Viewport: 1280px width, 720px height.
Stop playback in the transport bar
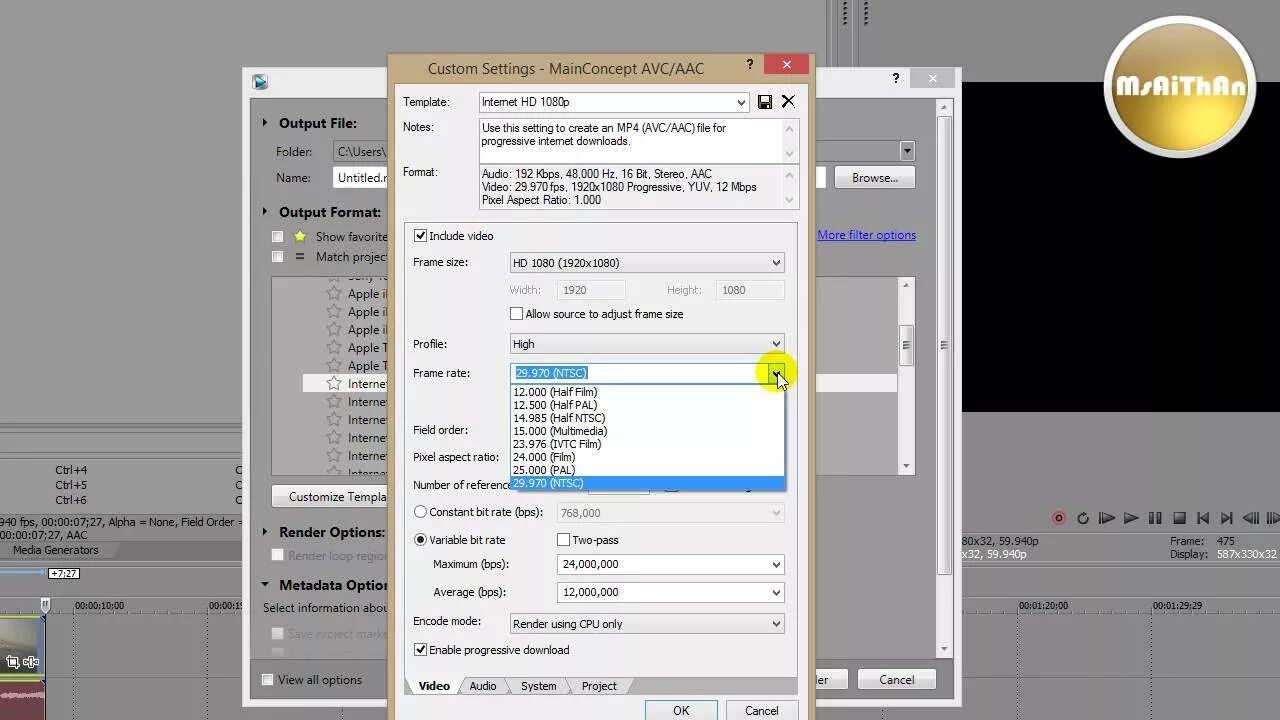[1179, 518]
